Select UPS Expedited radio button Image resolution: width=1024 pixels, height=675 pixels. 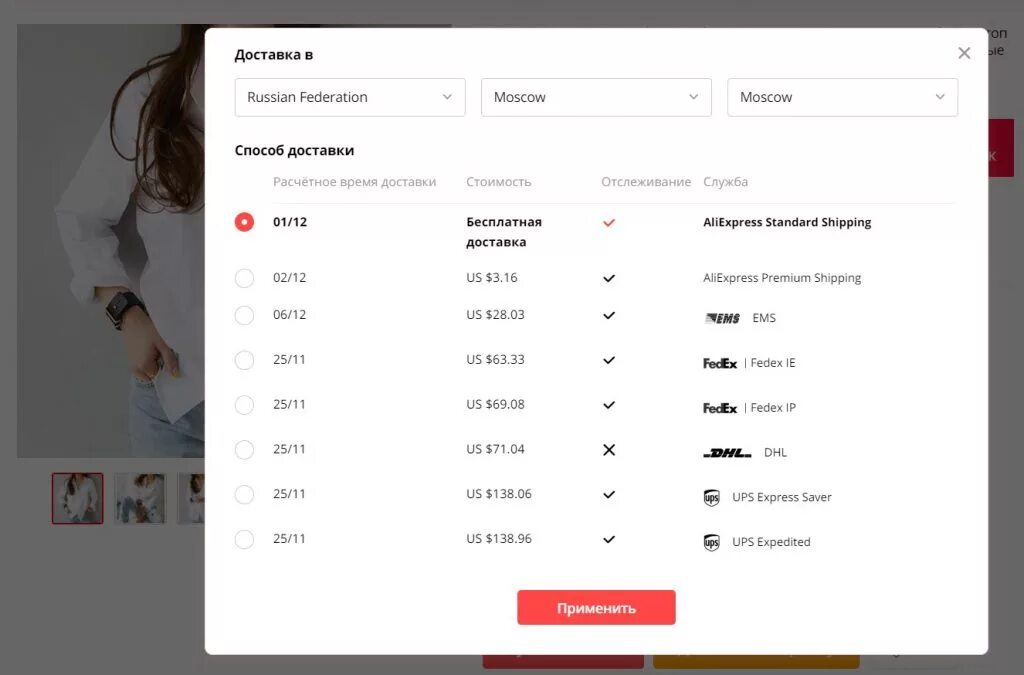coord(244,539)
